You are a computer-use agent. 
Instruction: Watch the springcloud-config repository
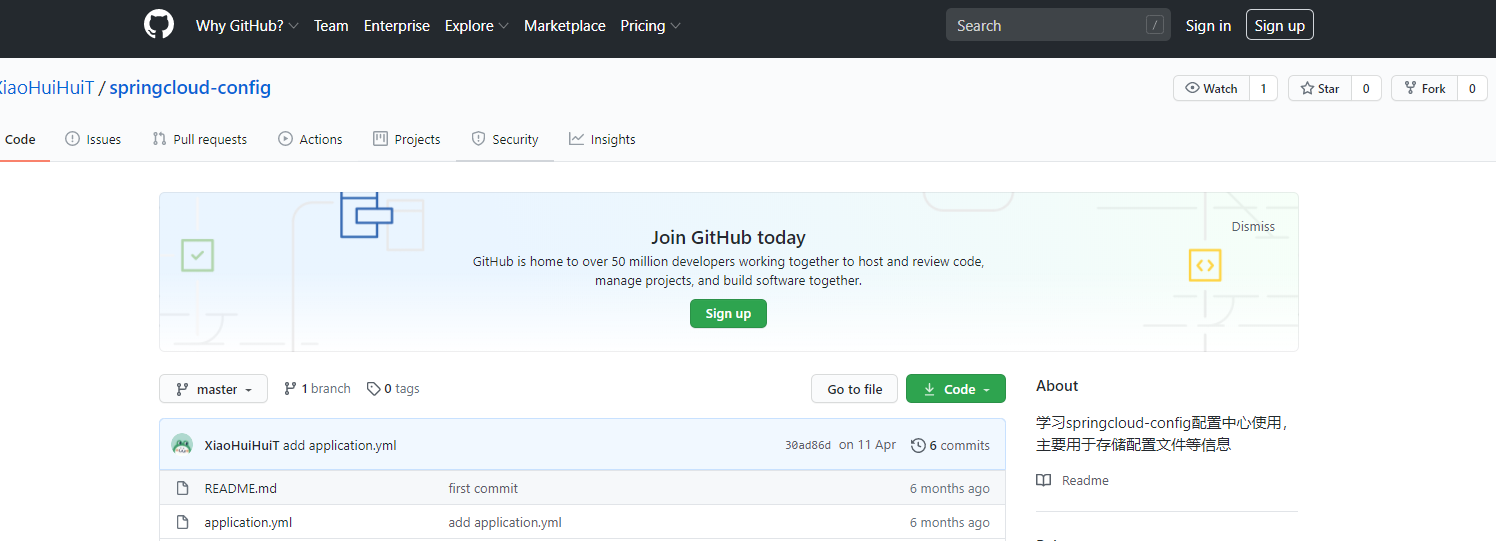[x=1211, y=89]
